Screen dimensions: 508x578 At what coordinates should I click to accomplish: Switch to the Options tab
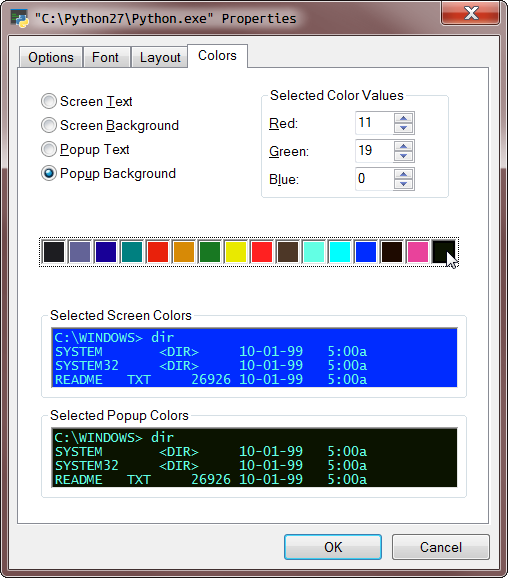(51, 58)
